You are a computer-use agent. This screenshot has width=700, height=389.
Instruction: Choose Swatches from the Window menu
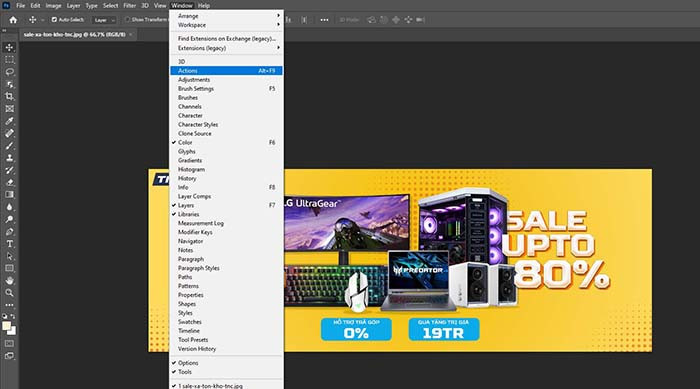[226, 322]
